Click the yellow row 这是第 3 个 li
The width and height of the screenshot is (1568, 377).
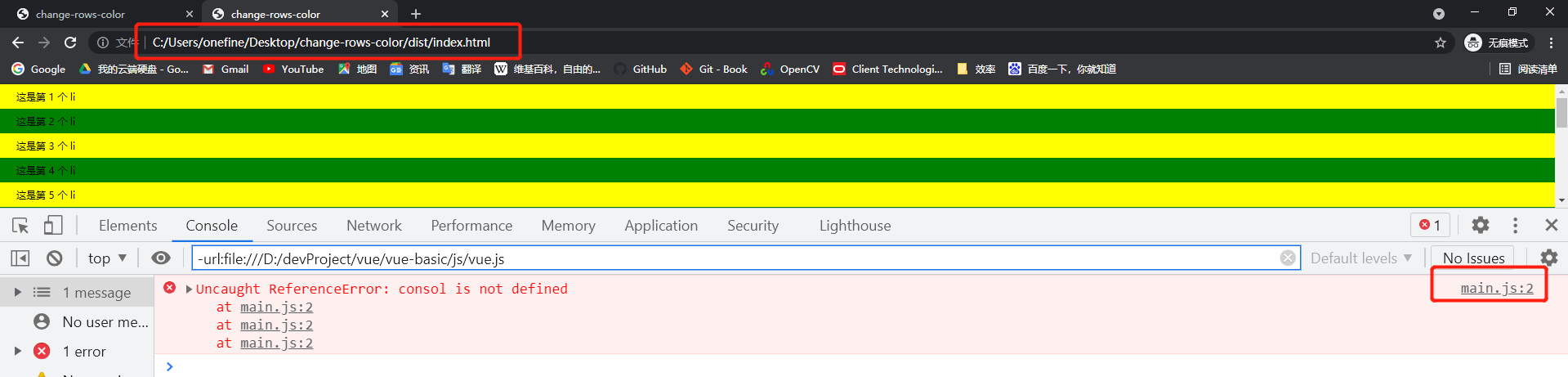tap(777, 146)
